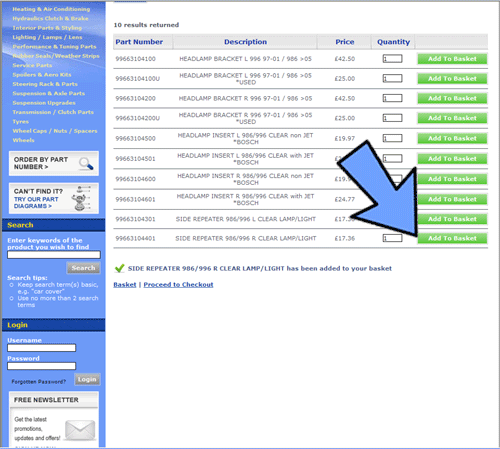Open Suspension & Axle Parts category

click(x=49, y=93)
